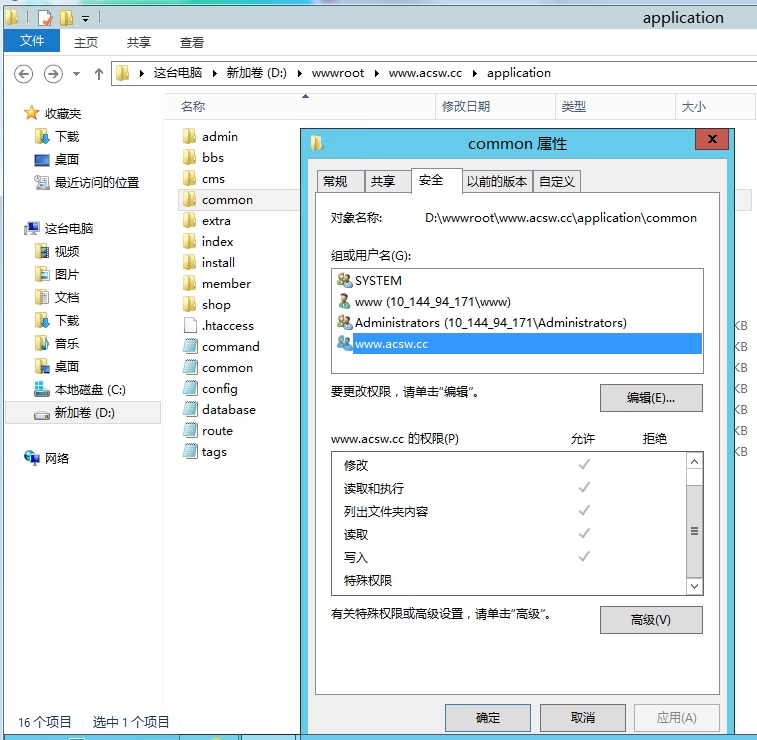Click the database file icon
Screen dimensions: 757x740
(x=190, y=409)
